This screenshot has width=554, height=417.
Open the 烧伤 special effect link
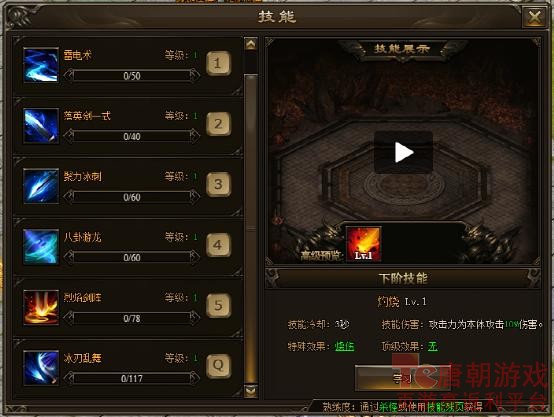(344, 346)
